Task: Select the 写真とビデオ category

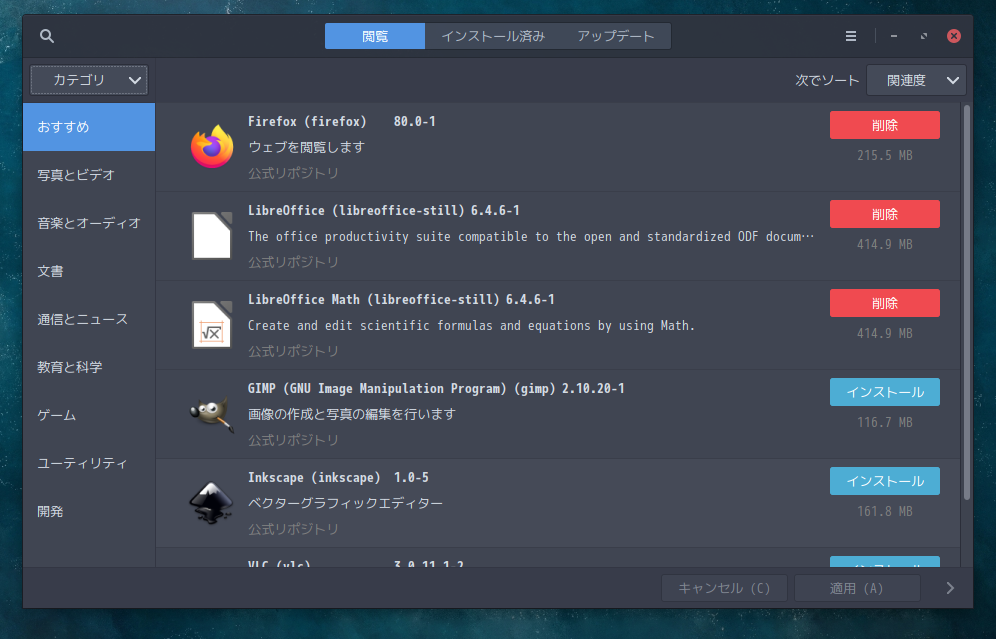Action: [89, 175]
